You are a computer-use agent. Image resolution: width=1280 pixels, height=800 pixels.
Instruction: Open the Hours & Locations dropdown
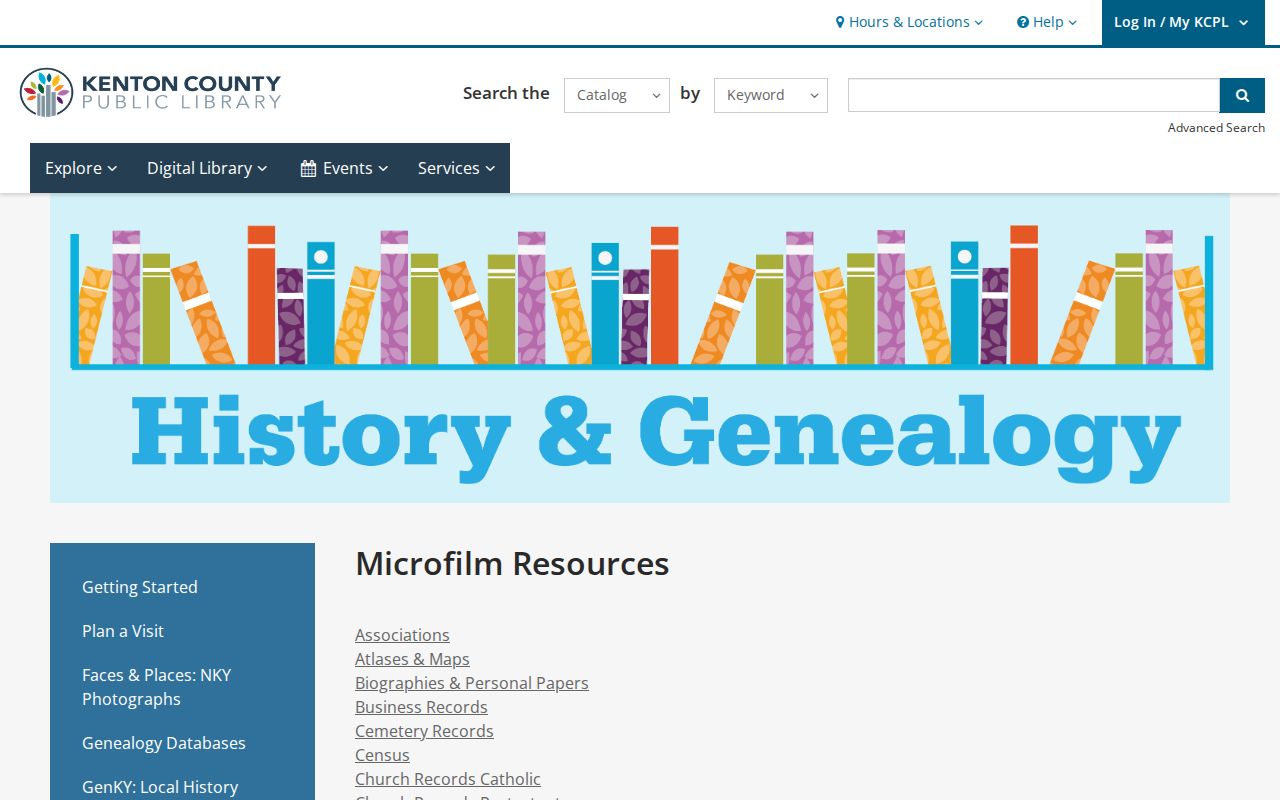pyautogui.click(x=909, y=22)
